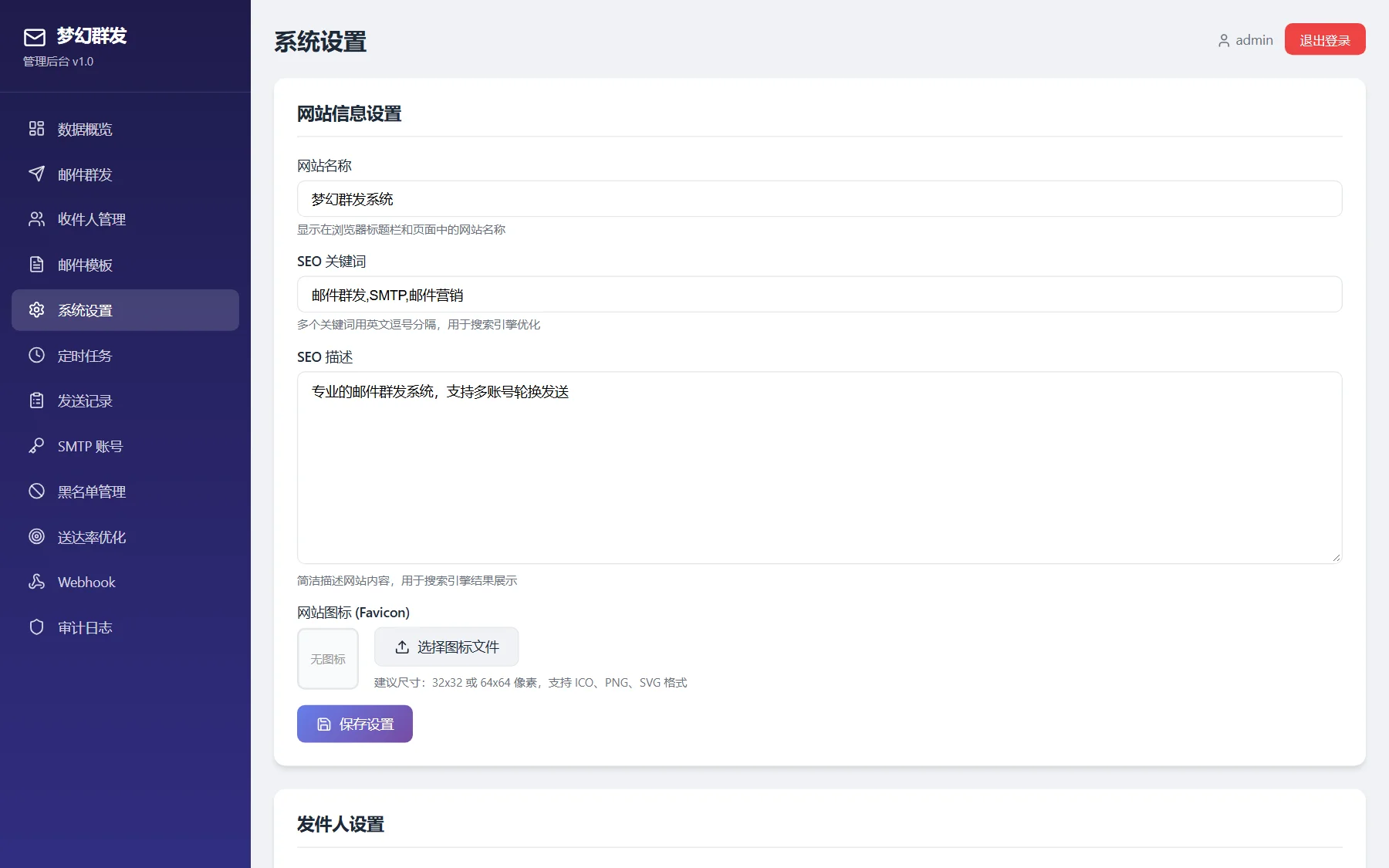The width and height of the screenshot is (1389, 868).
Task: Click the floppy-disk icon on 保存设置
Action: pos(324,724)
